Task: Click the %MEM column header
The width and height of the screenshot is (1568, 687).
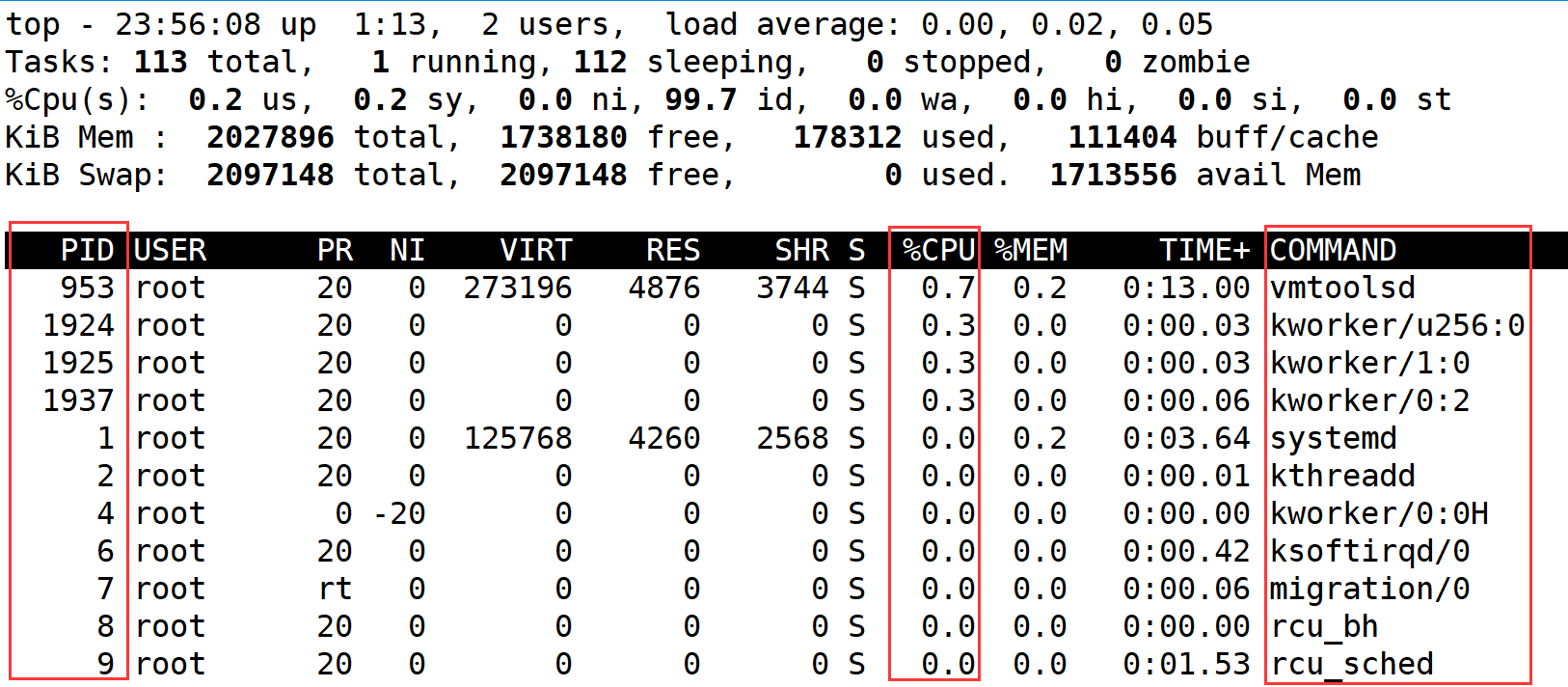Action: click(1031, 251)
